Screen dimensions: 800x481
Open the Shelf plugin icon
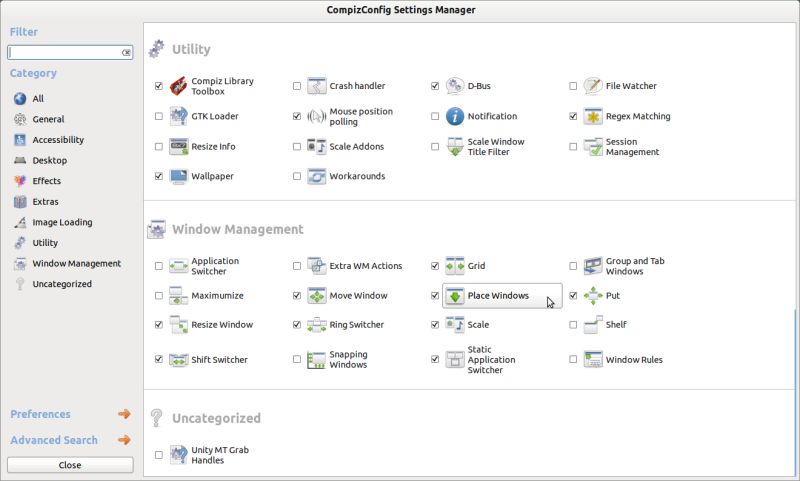click(x=593, y=324)
